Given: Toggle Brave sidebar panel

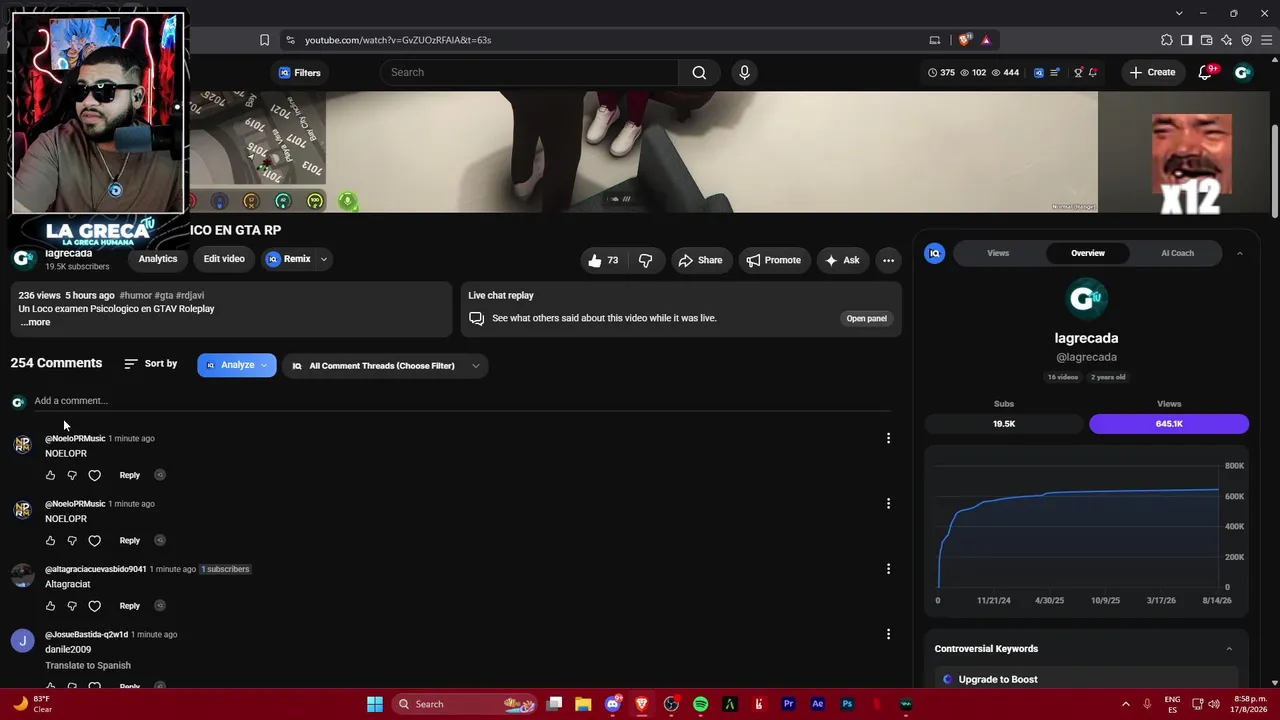Looking at the screenshot, I should tap(1187, 40).
